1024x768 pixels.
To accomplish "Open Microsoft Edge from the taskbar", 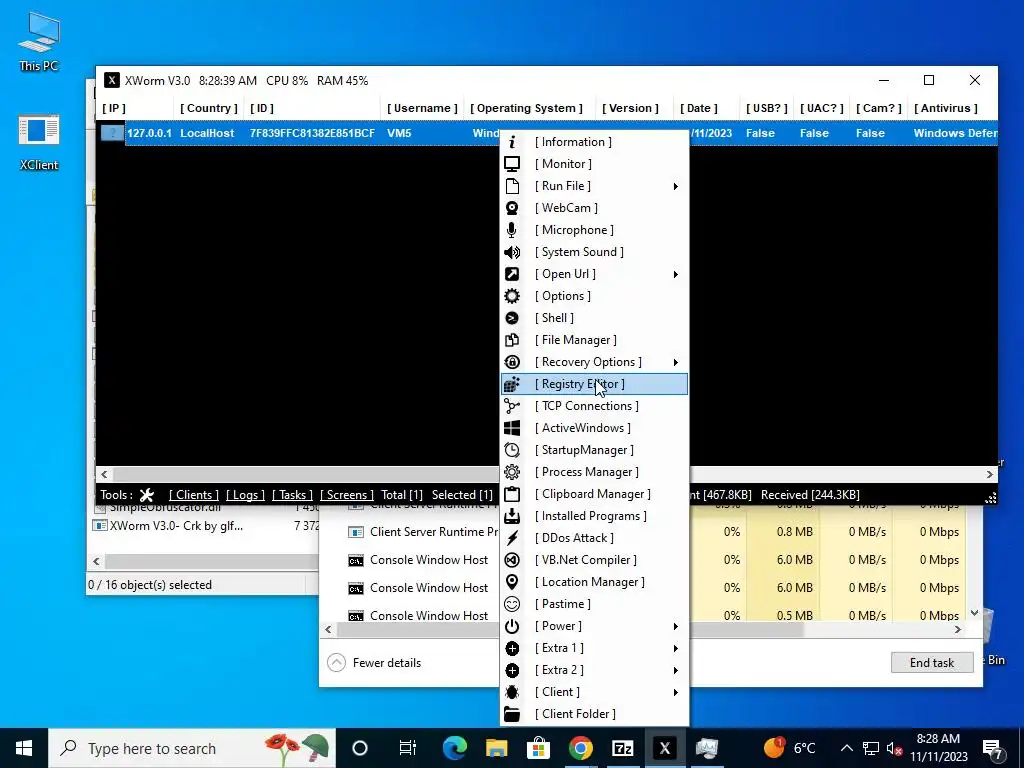I will click(x=455, y=748).
